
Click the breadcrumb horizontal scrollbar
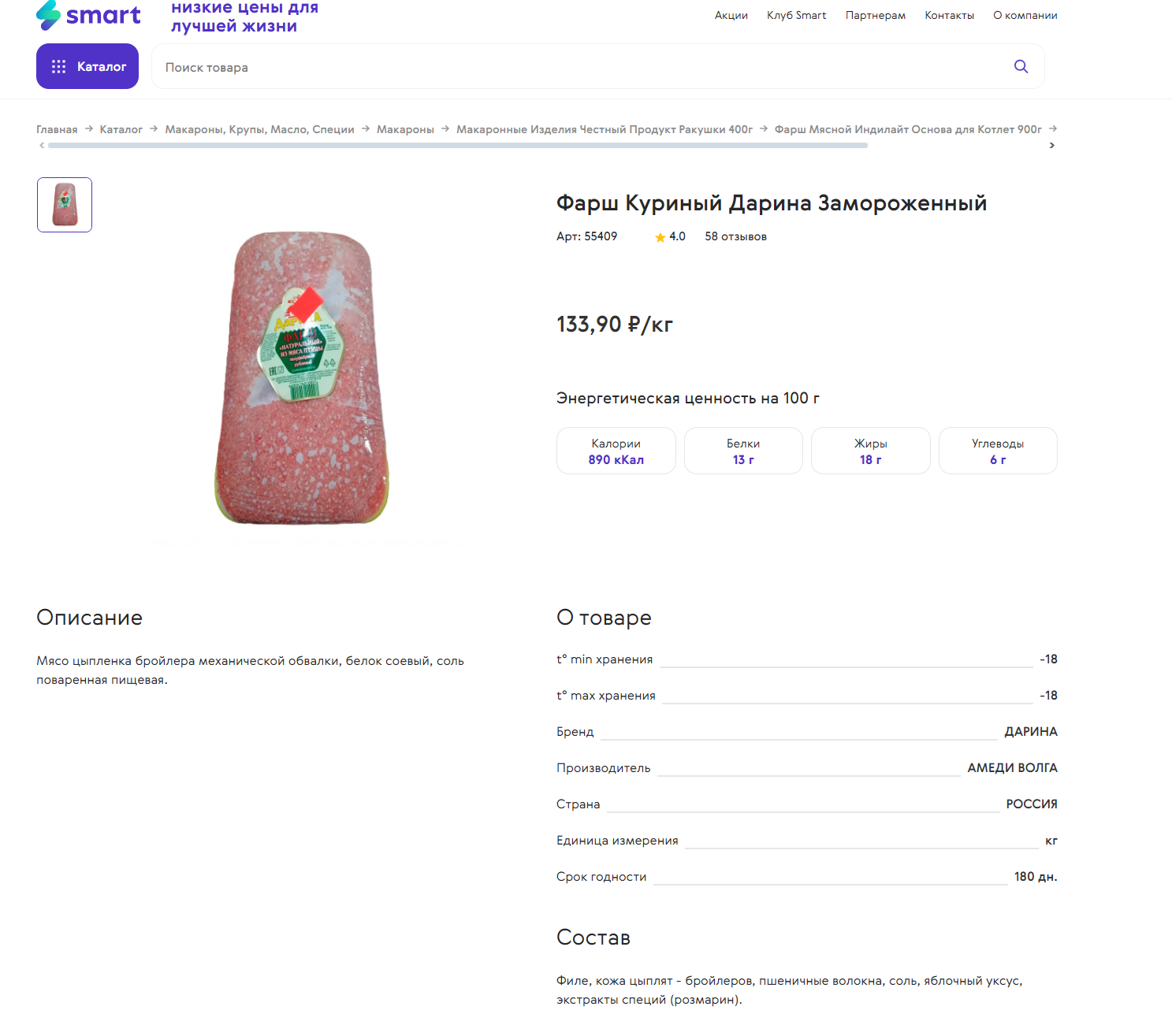click(457, 146)
